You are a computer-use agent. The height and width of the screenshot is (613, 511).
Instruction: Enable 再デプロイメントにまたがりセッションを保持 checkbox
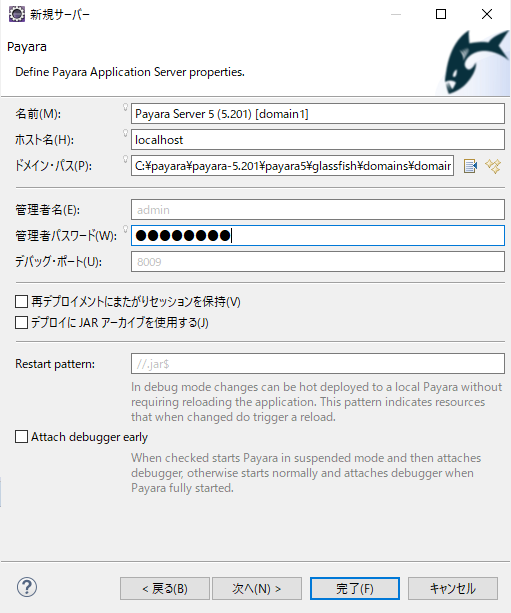(x=22, y=301)
